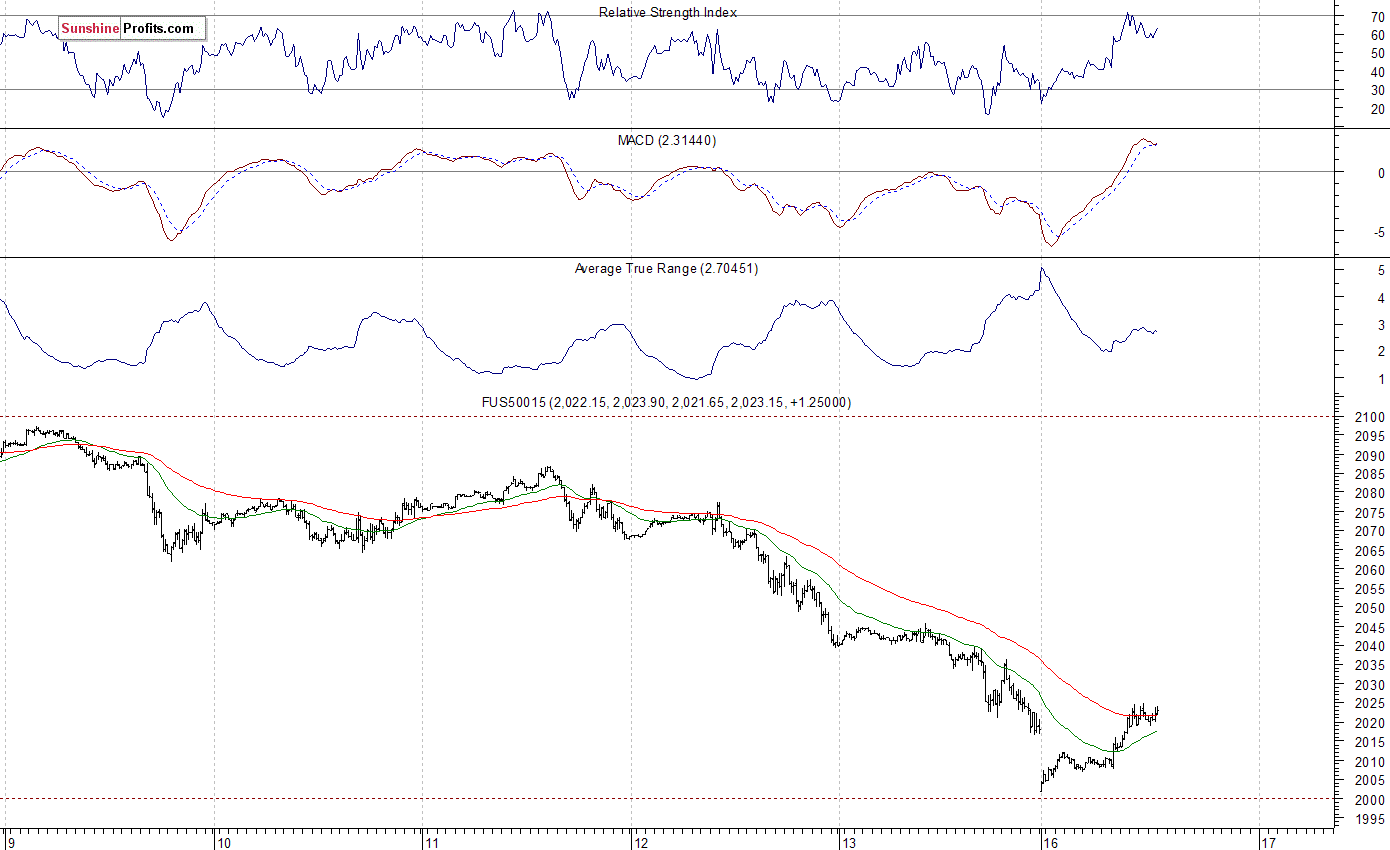Select the Relative Strength Index title
The width and height of the screenshot is (1390, 850).
pos(668,12)
